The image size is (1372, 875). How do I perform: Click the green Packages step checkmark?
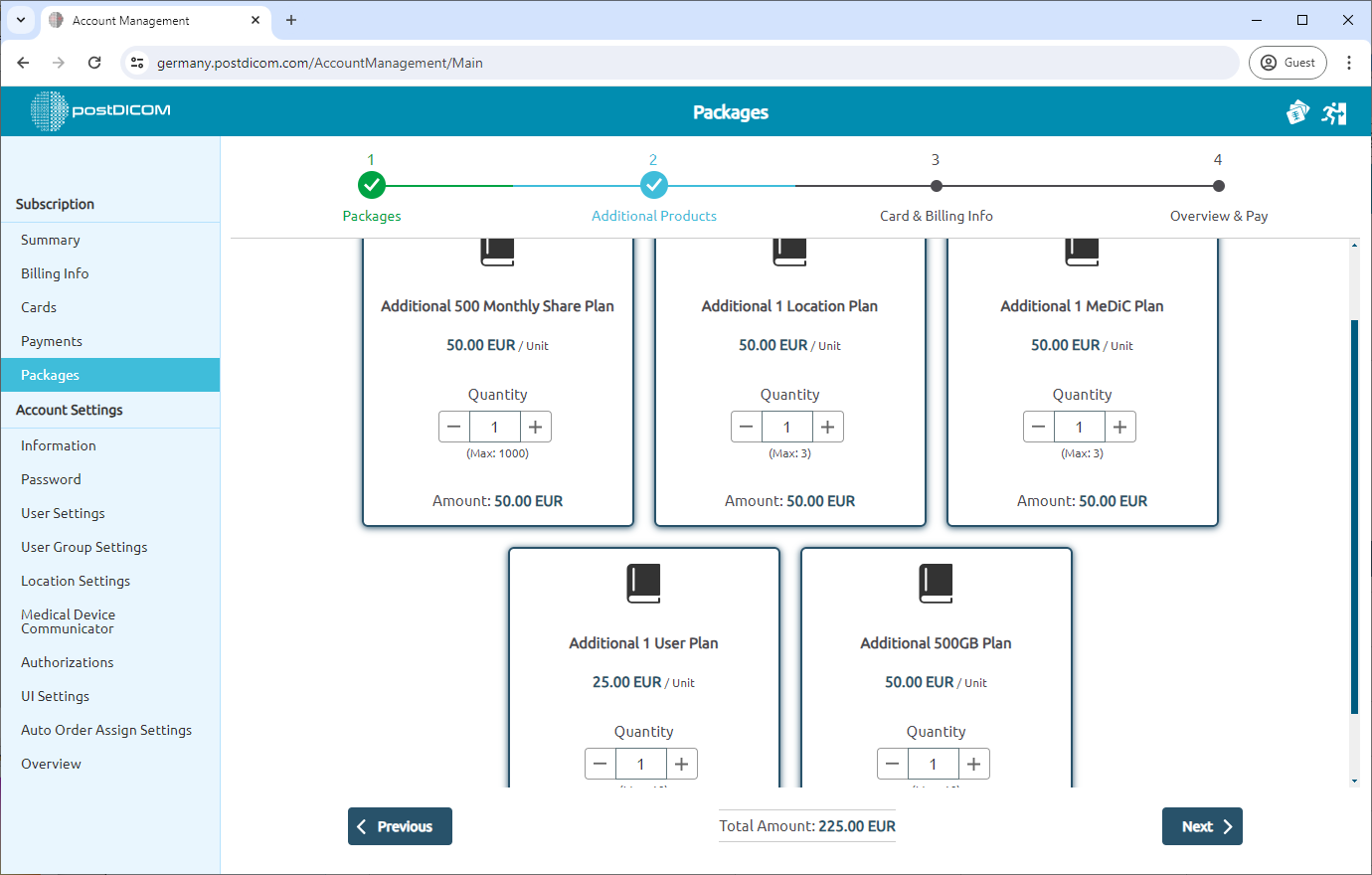[x=372, y=185]
